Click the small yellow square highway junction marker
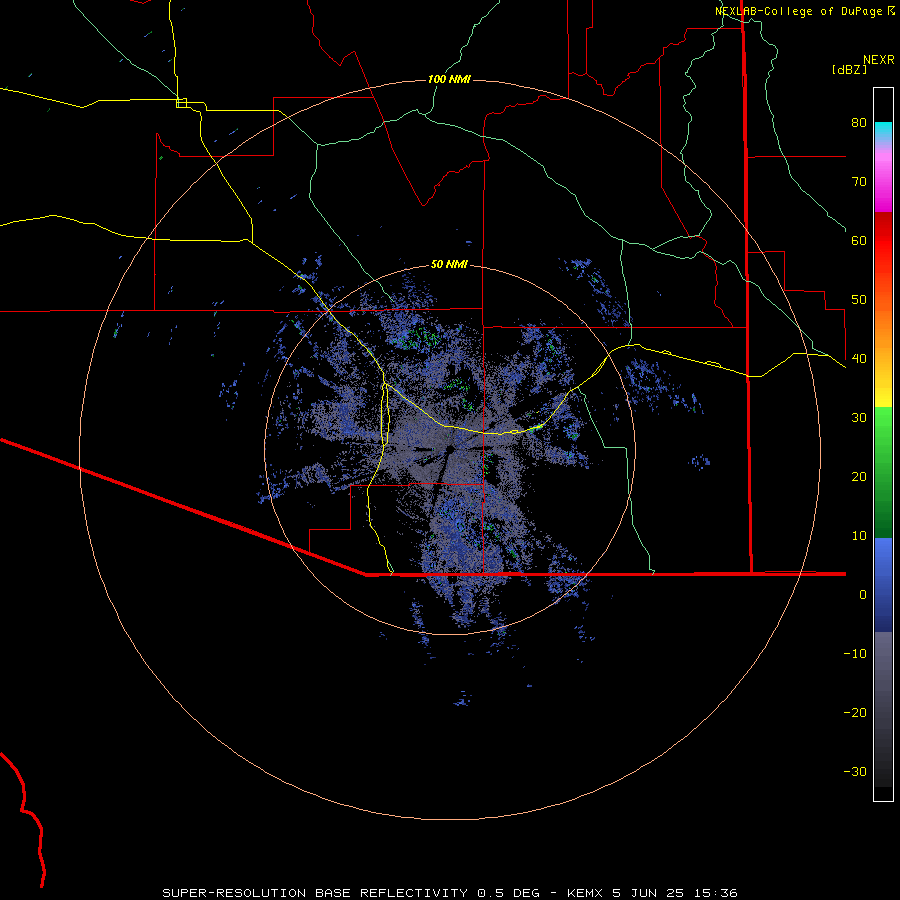 coord(181,103)
